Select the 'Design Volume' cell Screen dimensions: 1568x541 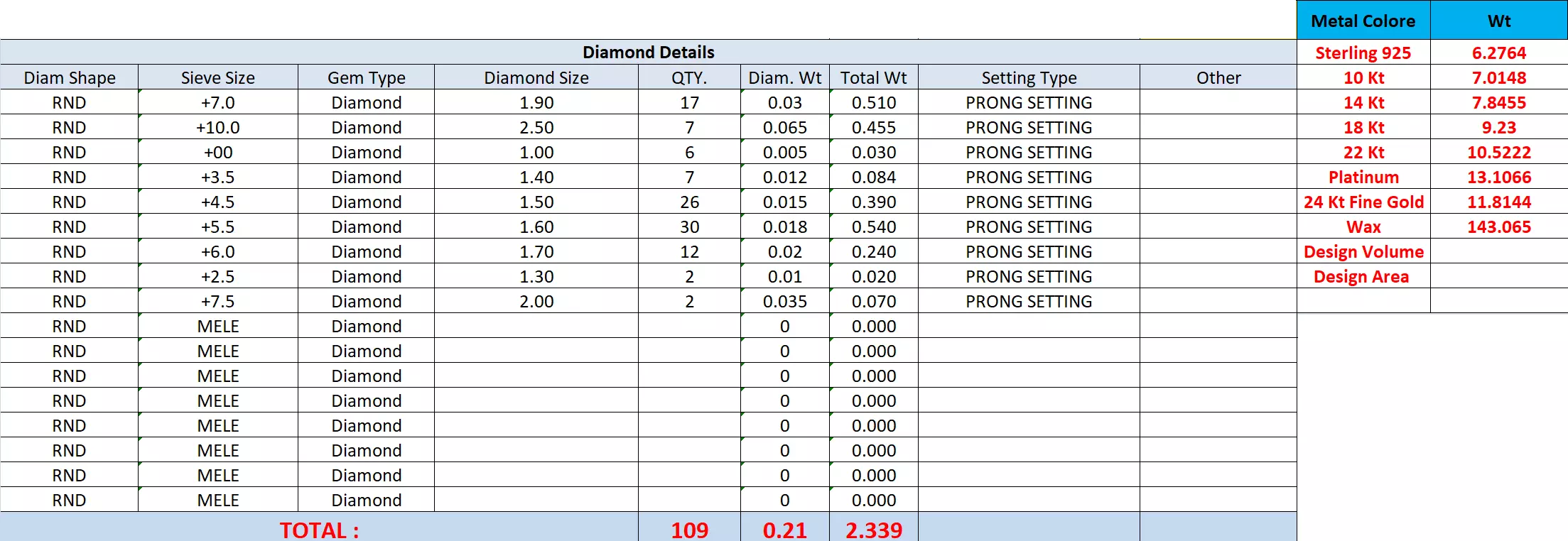1363,251
